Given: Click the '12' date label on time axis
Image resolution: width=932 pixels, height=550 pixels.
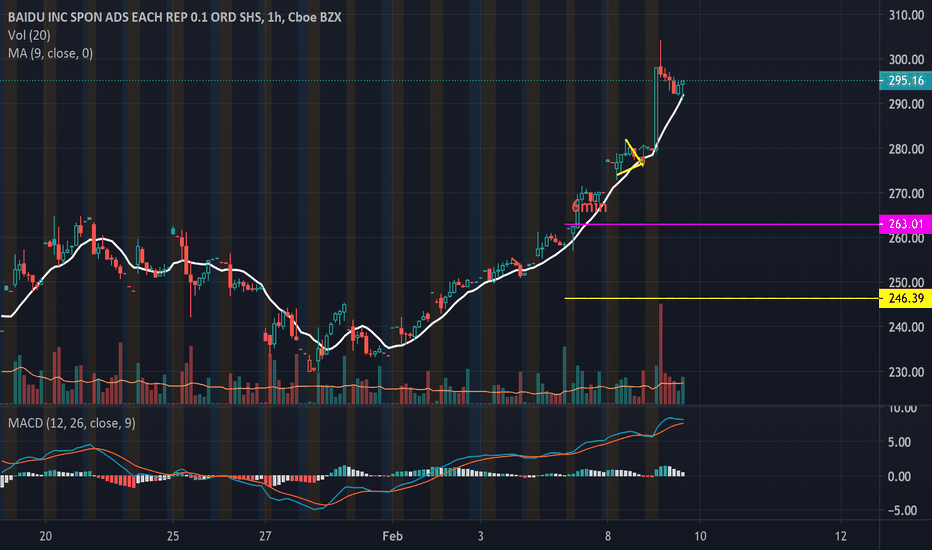Looking at the screenshot, I should coord(840,536).
